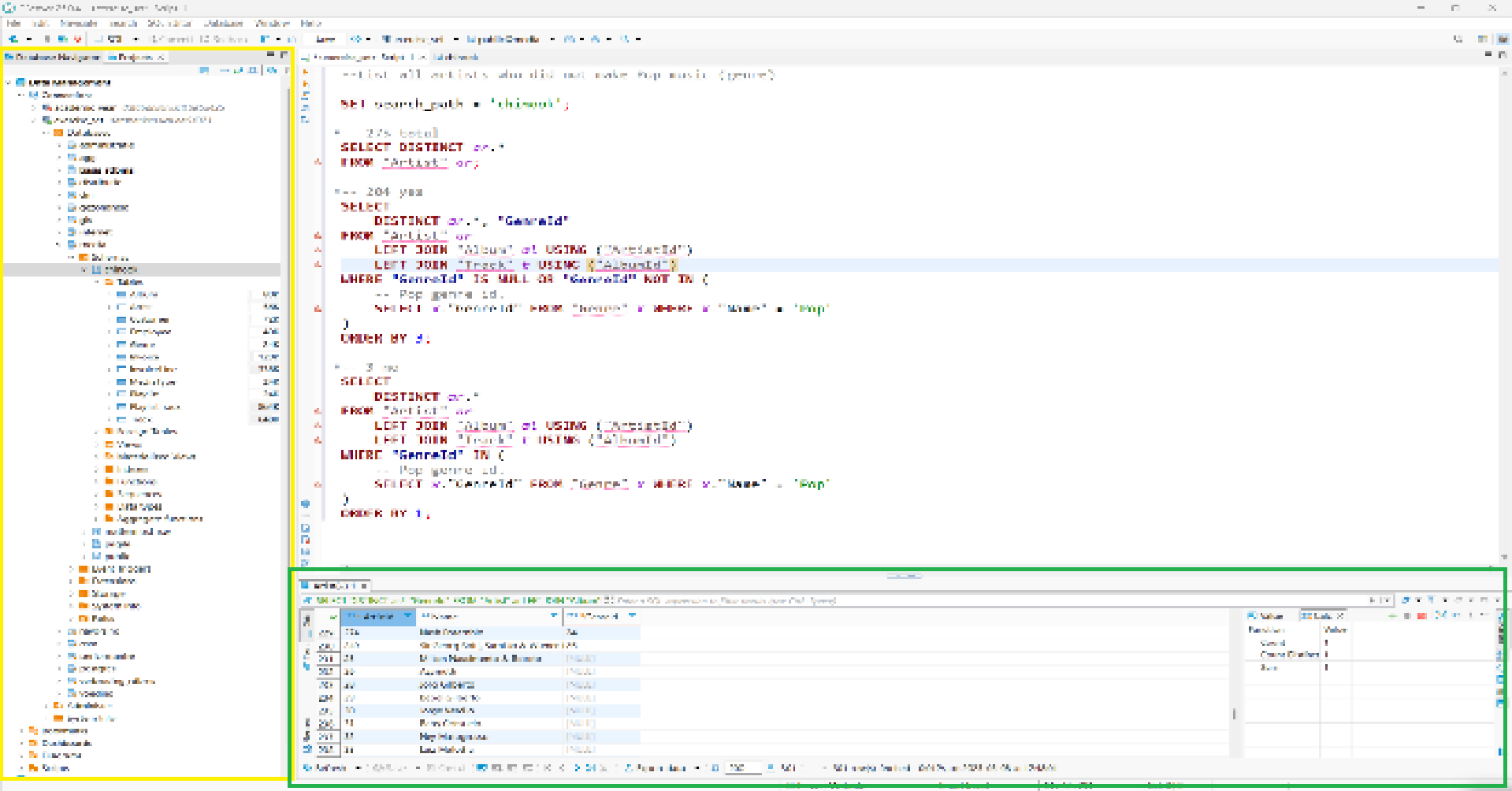Select the Script editor tab
Image resolution: width=1512 pixels, height=791 pixels.
tap(364, 57)
